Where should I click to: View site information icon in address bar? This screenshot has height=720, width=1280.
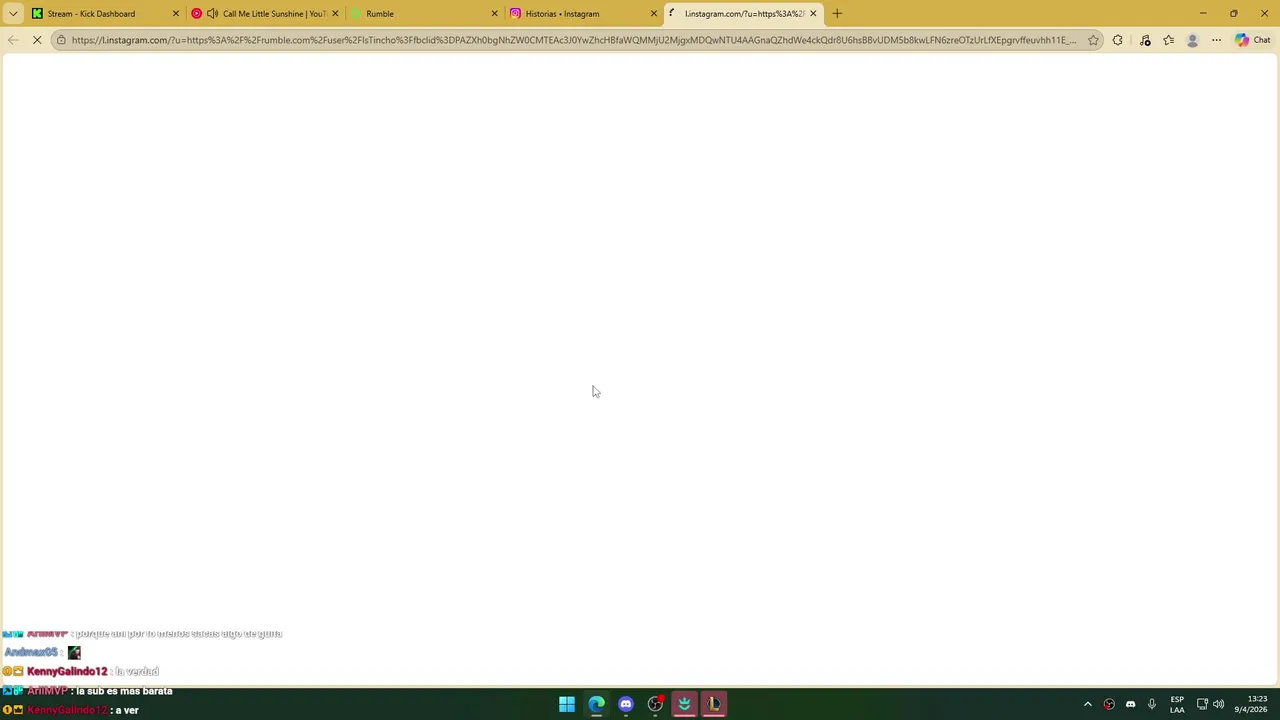61,40
